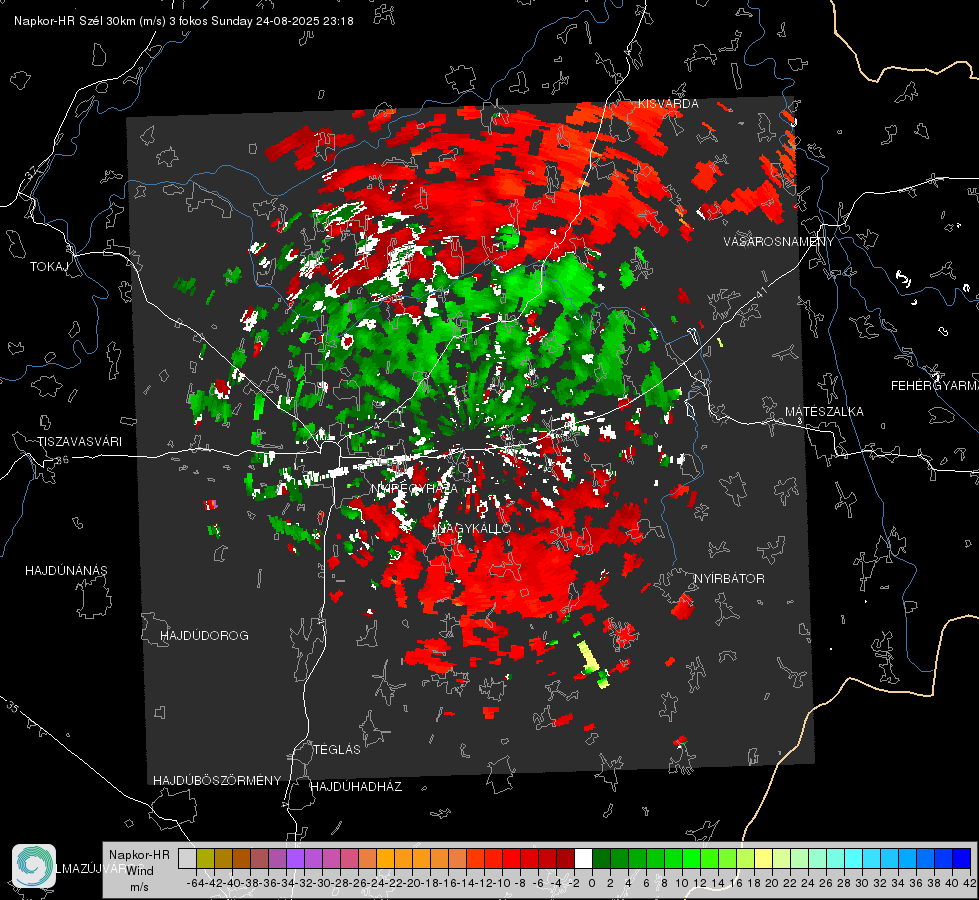Select the HAJDÚHADHÁZ town label

(x=356, y=787)
